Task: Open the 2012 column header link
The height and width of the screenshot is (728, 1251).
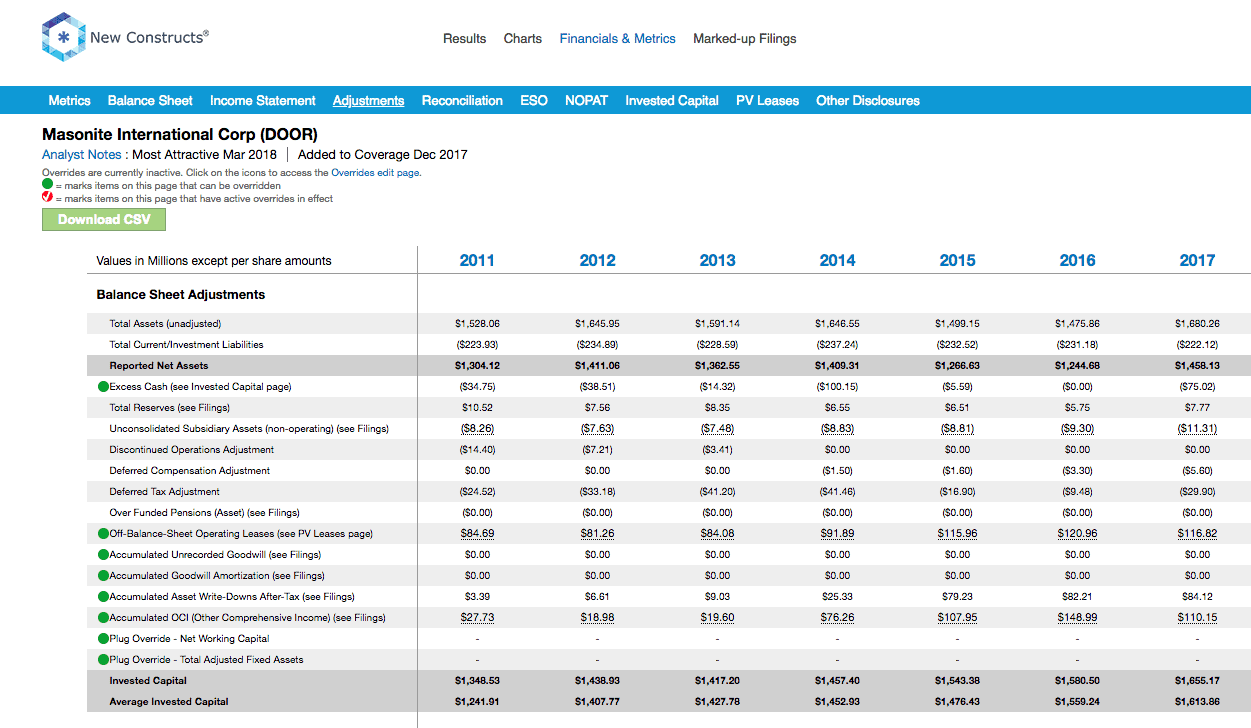Action: (x=597, y=260)
